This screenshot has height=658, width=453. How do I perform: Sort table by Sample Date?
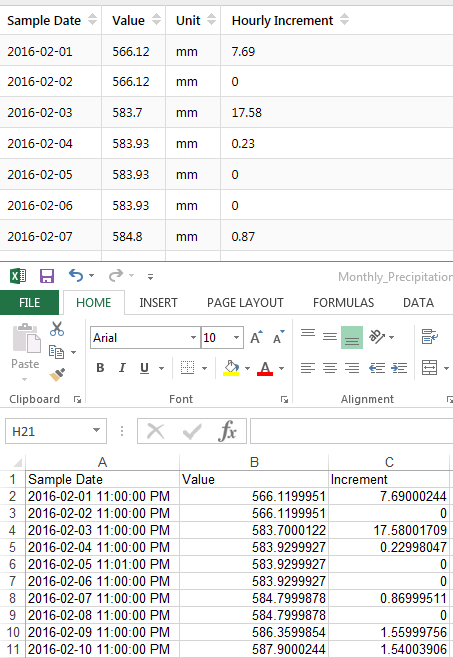coord(92,20)
